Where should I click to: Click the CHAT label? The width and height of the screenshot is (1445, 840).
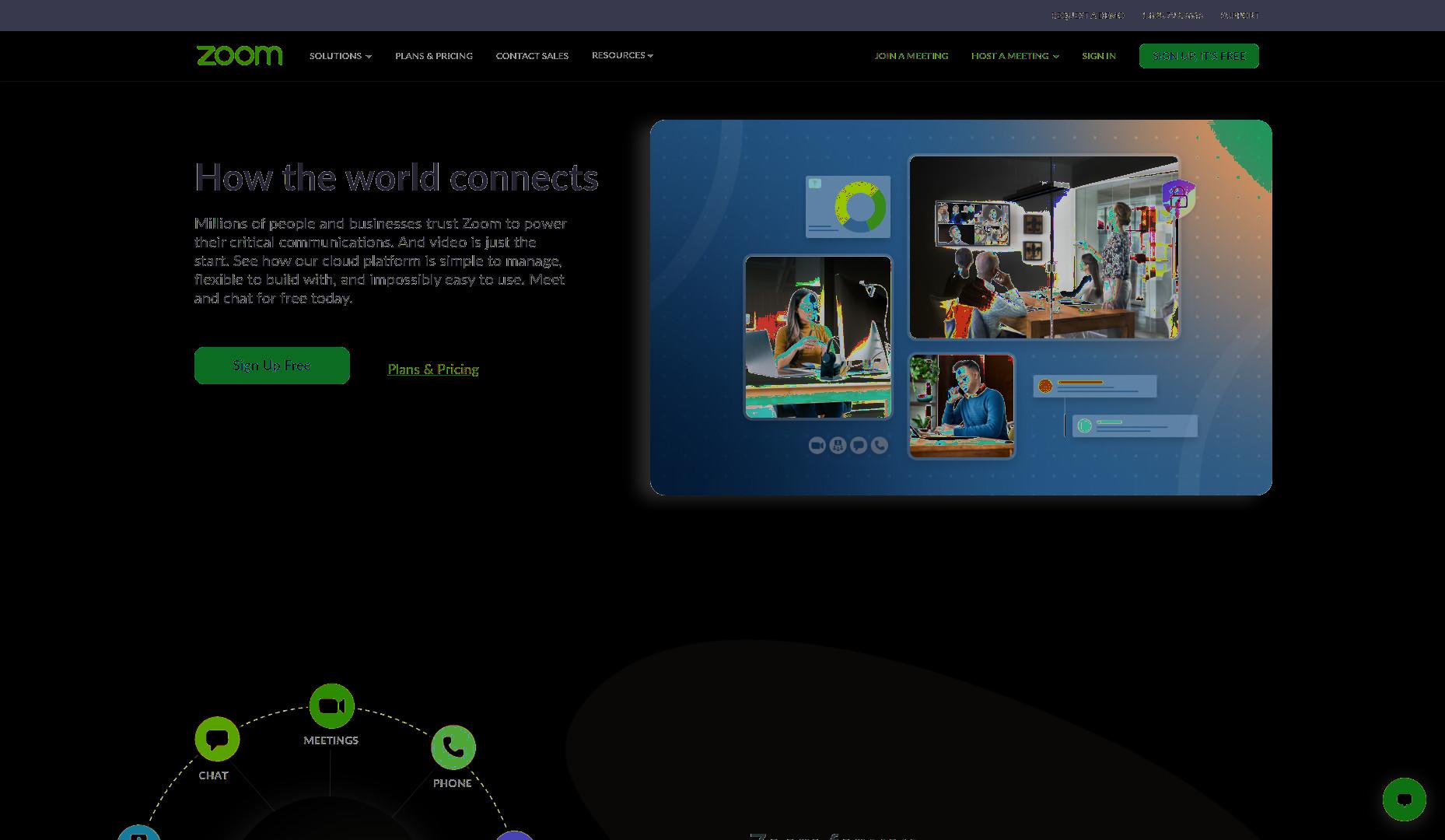coord(213,775)
